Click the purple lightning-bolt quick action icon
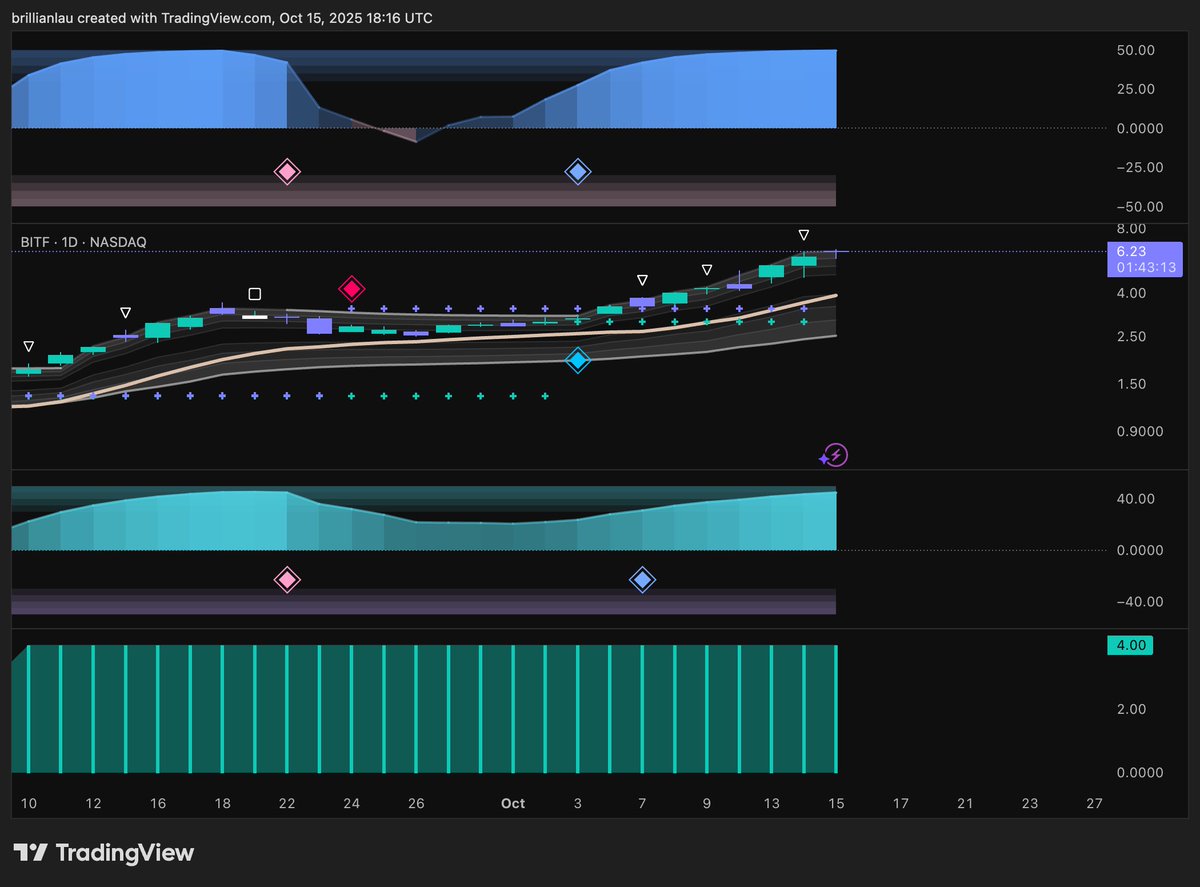Screen dimensions: 1200x887 tap(836, 455)
